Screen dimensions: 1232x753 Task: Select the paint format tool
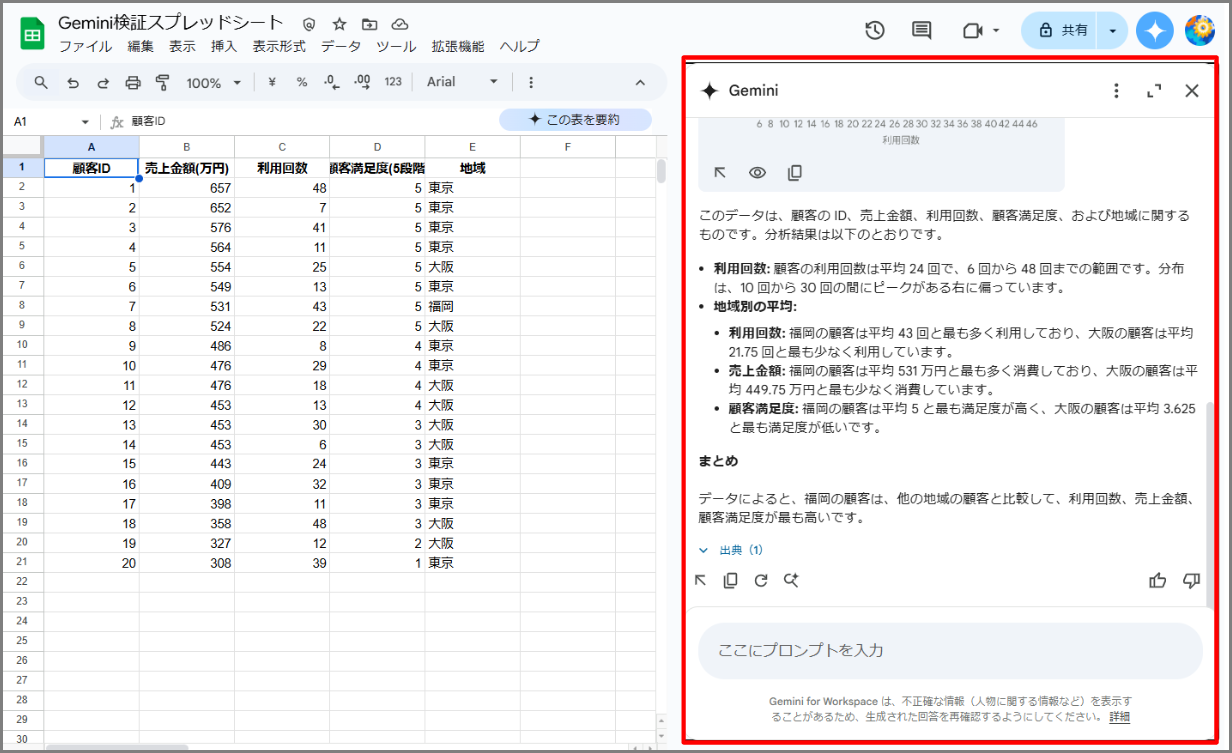click(163, 82)
